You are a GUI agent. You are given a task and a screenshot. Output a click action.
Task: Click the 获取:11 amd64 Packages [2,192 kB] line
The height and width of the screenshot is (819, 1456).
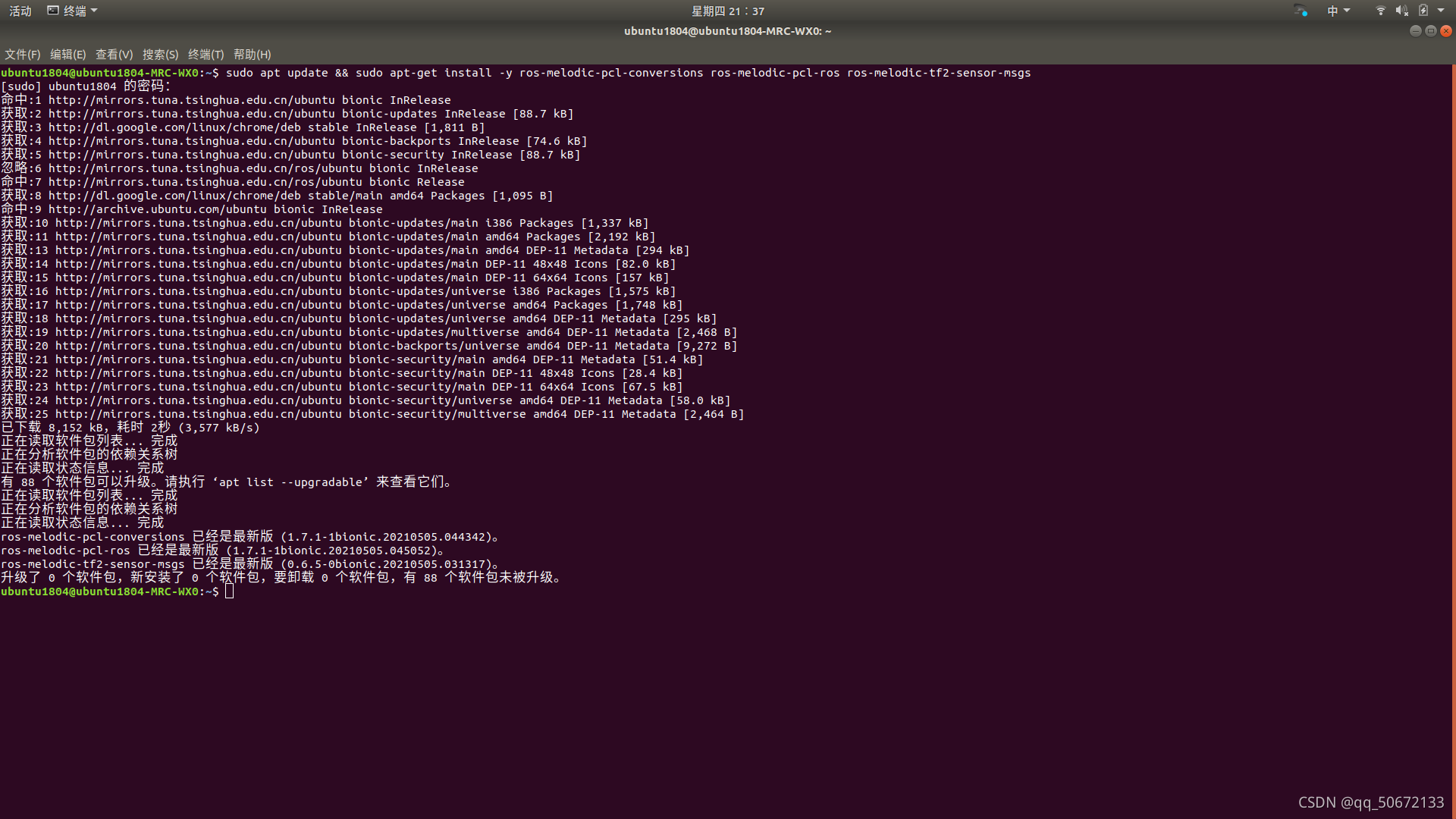tap(328, 237)
